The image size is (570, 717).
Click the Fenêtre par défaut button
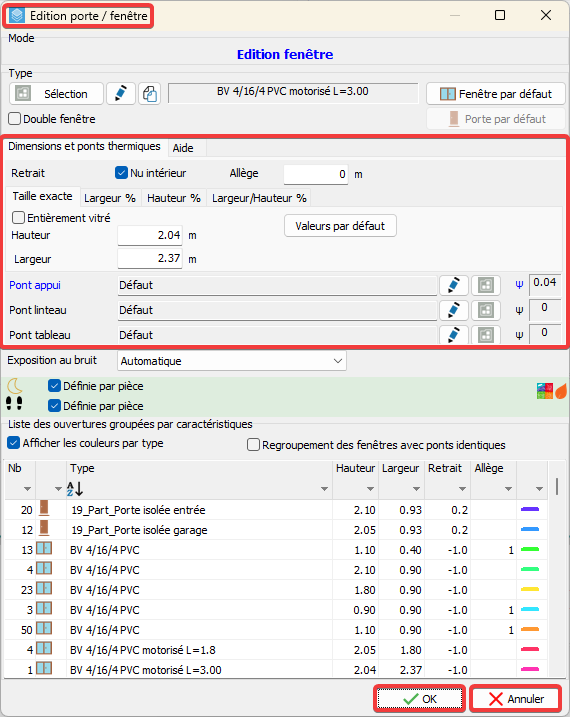[495, 94]
